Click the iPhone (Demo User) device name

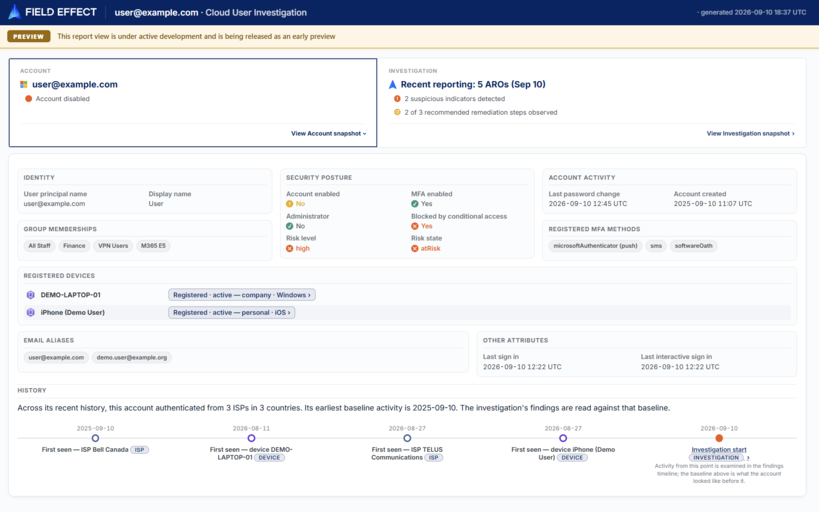click(x=73, y=312)
